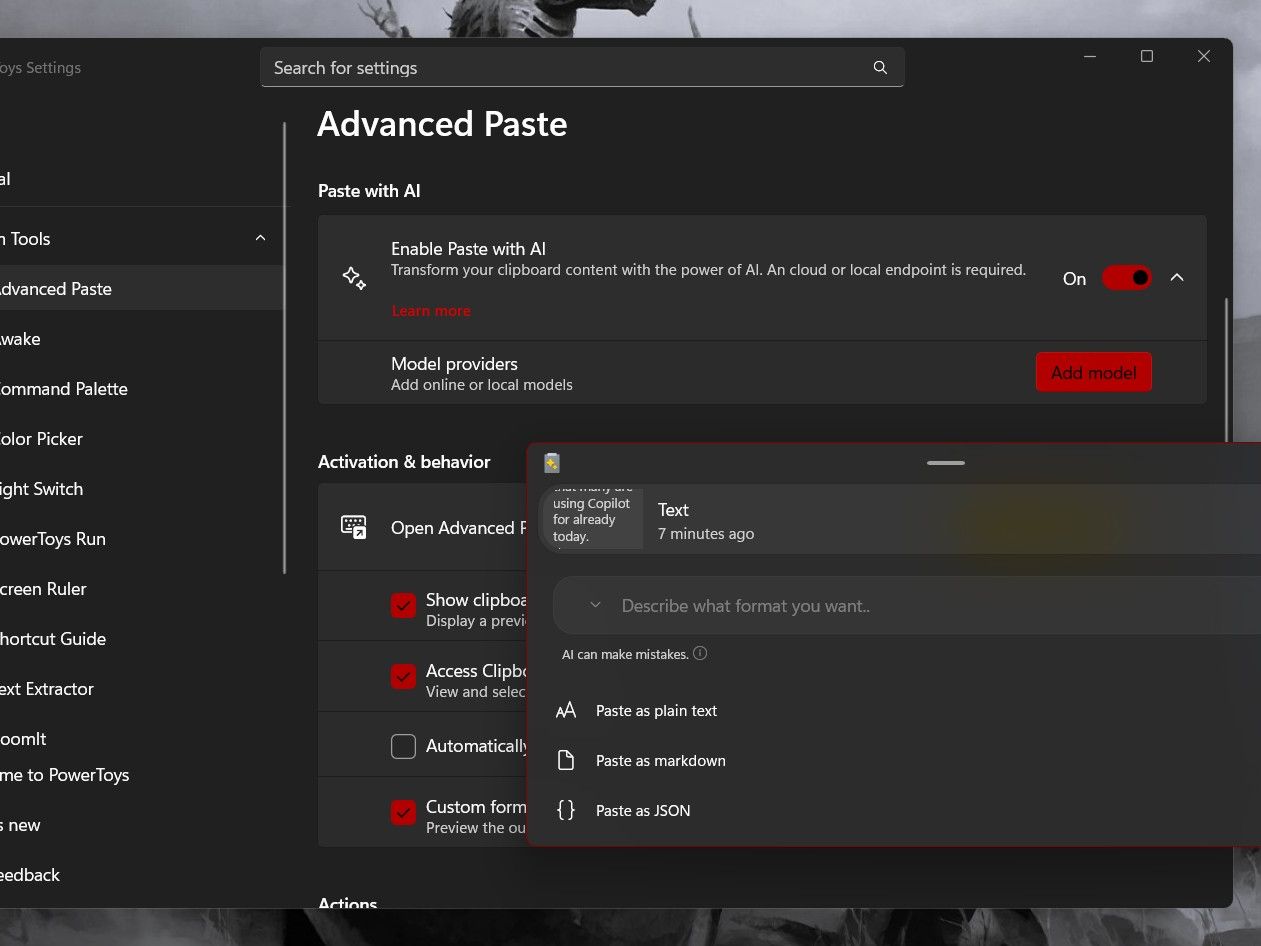Click the Paste with AI sparkle icon

pos(354,278)
